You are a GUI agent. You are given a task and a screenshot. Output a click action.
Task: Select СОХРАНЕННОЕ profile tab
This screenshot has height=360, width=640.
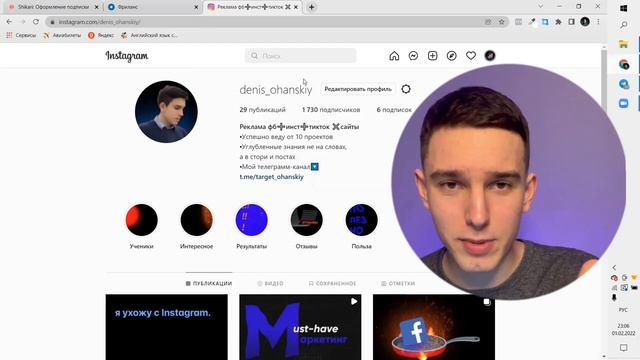pyautogui.click(x=332, y=283)
